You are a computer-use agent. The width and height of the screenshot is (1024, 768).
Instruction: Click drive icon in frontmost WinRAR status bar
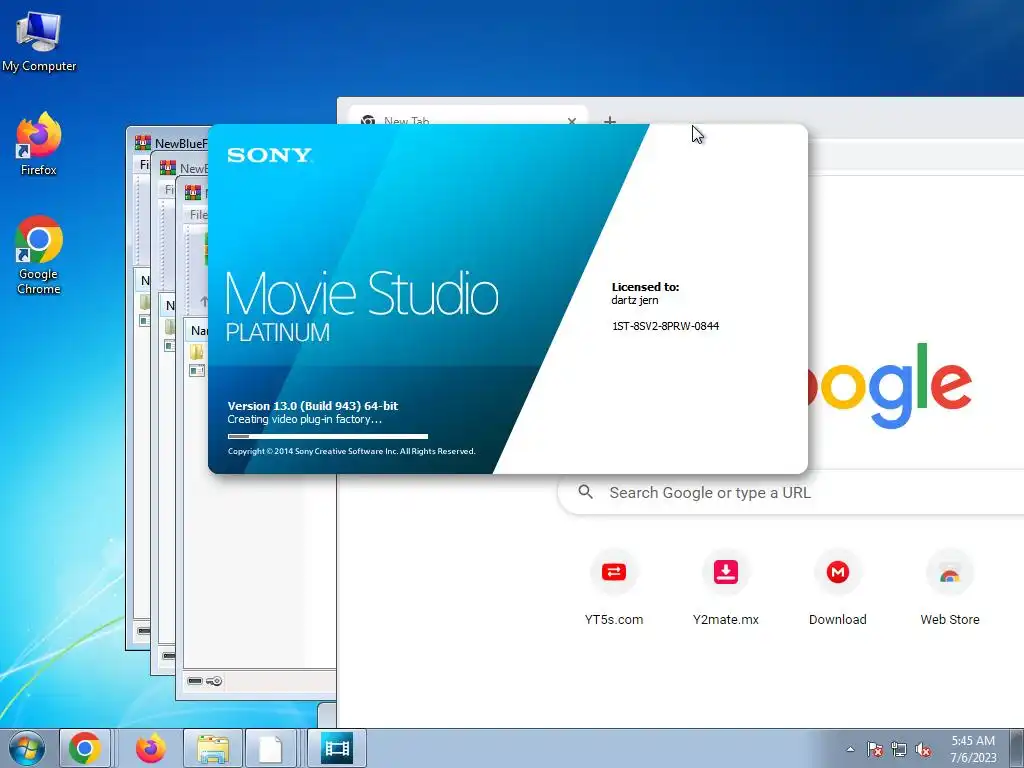pyautogui.click(x=195, y=681)
